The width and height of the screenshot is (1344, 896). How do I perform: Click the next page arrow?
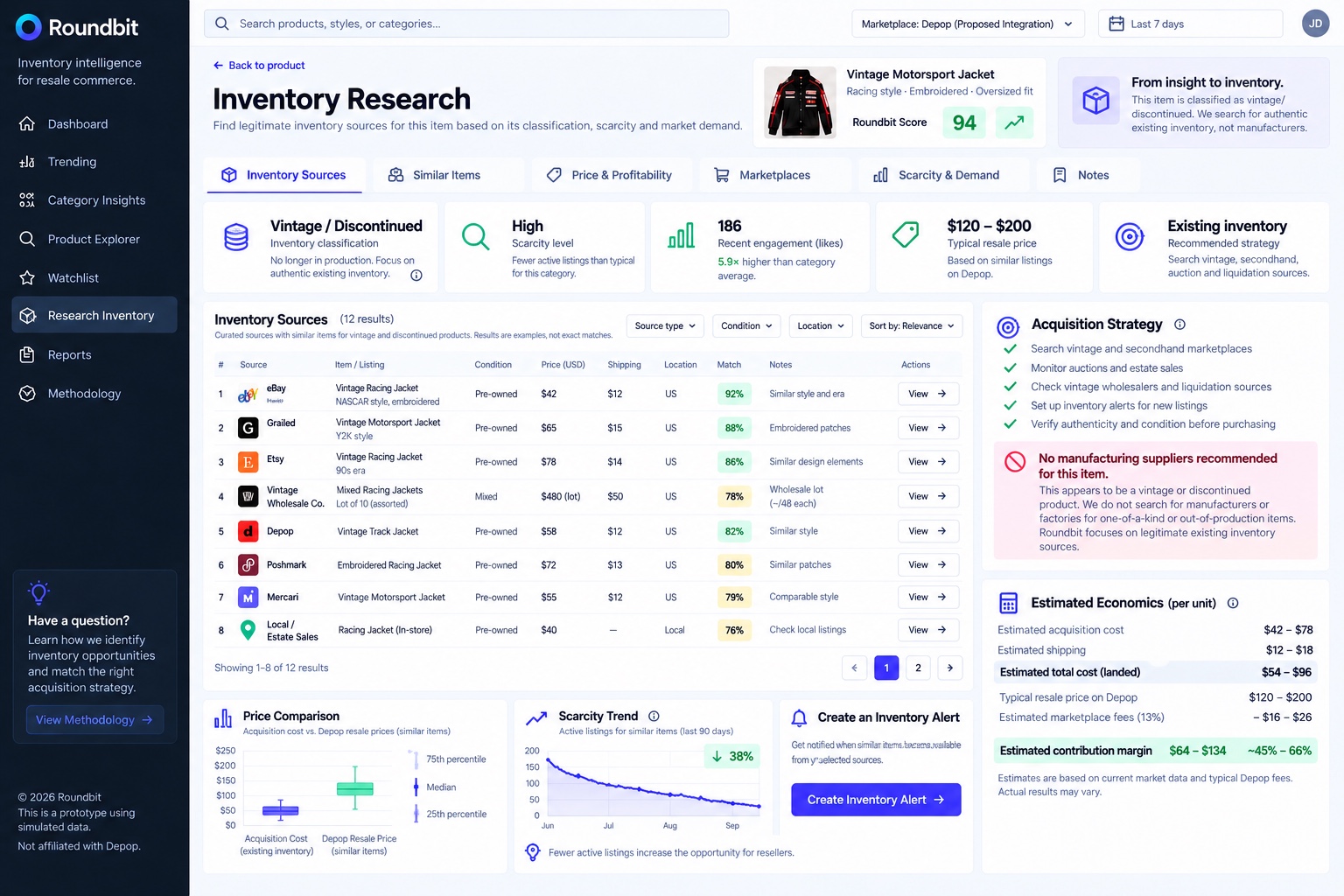coord(950,668)
